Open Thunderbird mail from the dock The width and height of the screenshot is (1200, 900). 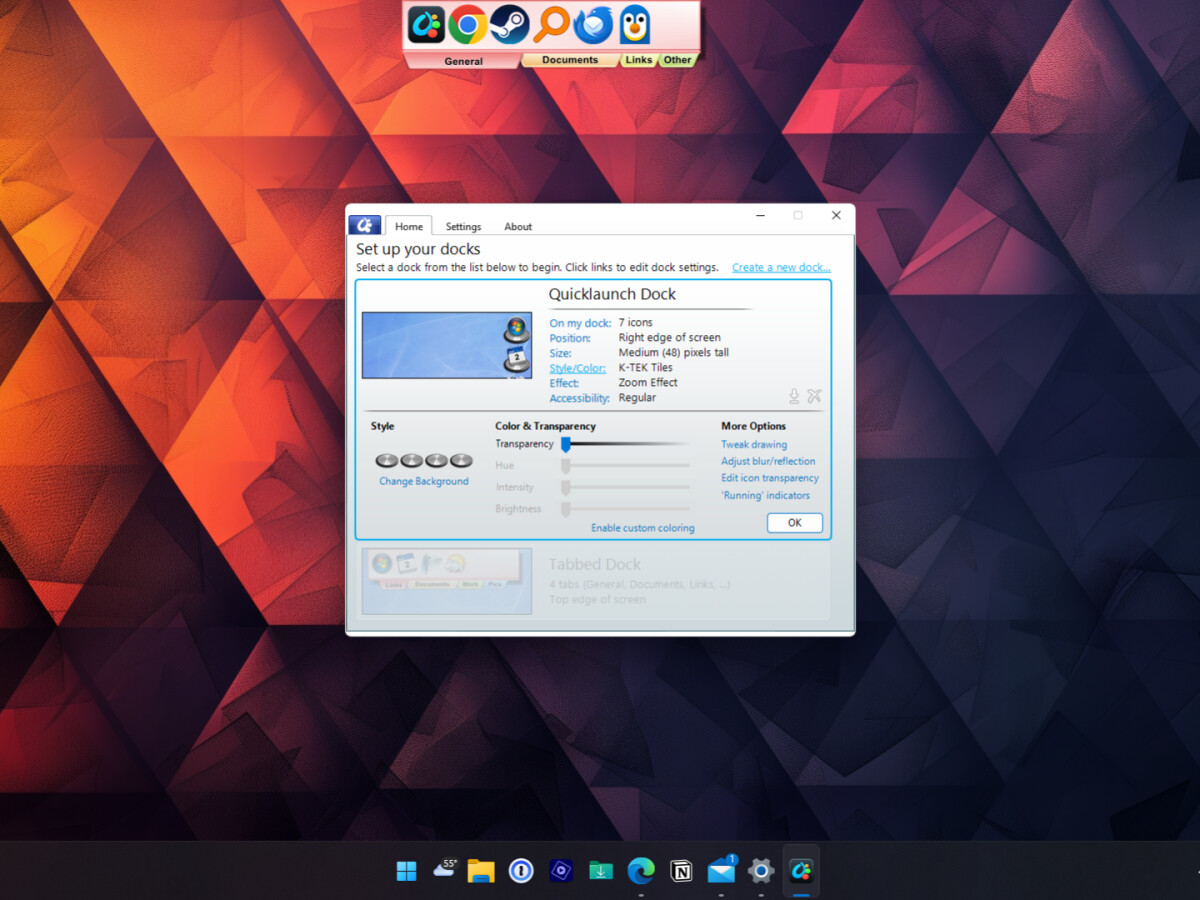pyautogui.click(x=593, y=24)
